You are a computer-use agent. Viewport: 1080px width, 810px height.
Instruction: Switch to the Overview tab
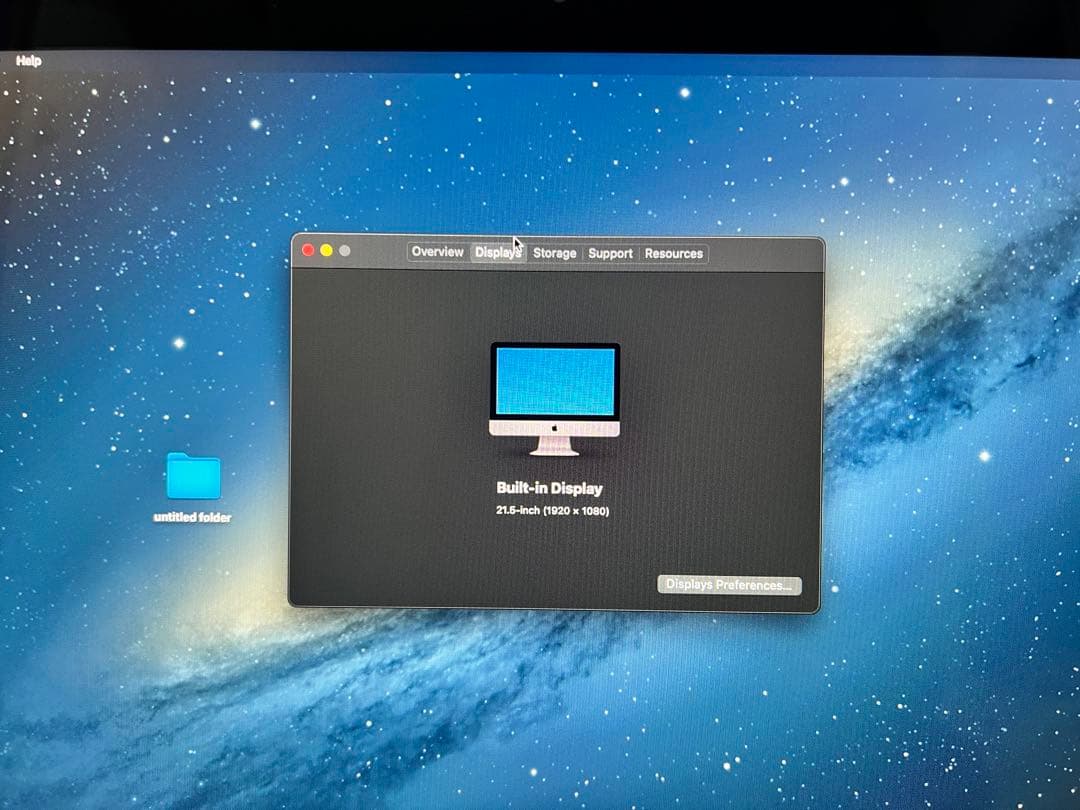click(437, 252)
